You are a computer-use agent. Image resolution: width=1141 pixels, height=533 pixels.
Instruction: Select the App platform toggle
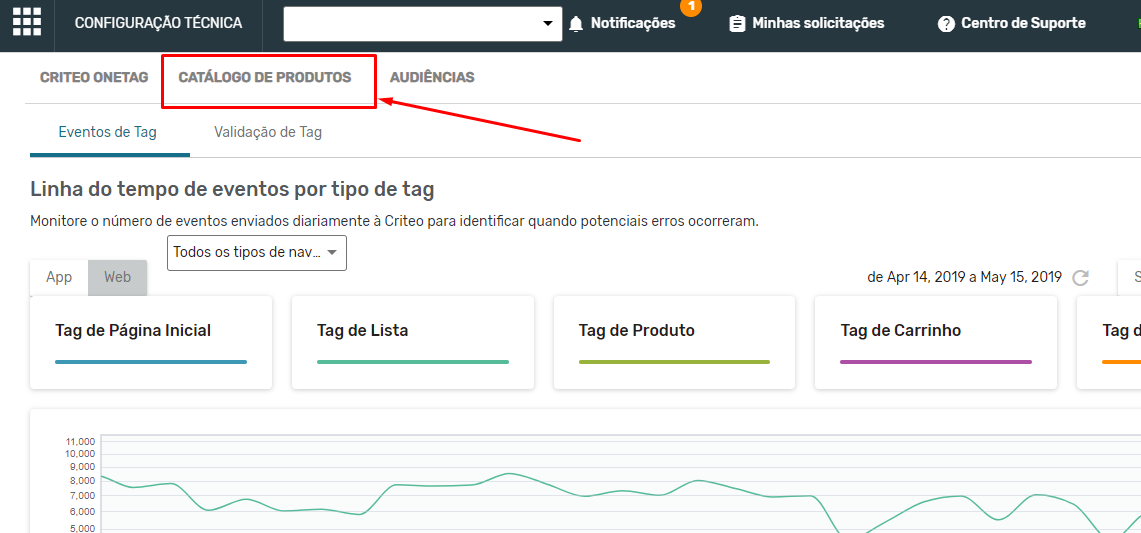point(59,277)
